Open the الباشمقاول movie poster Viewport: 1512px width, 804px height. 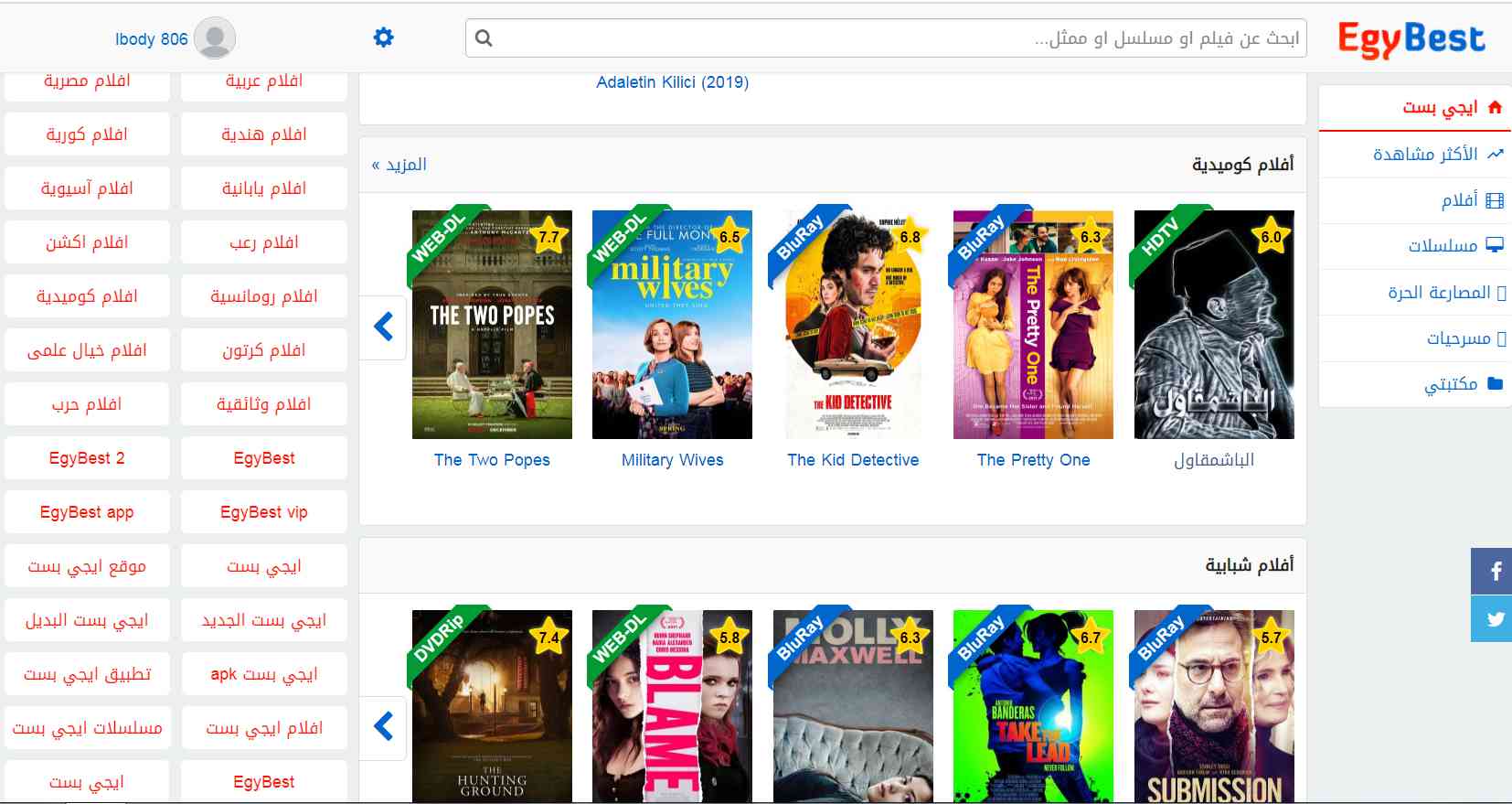(x=1214, y=325)
